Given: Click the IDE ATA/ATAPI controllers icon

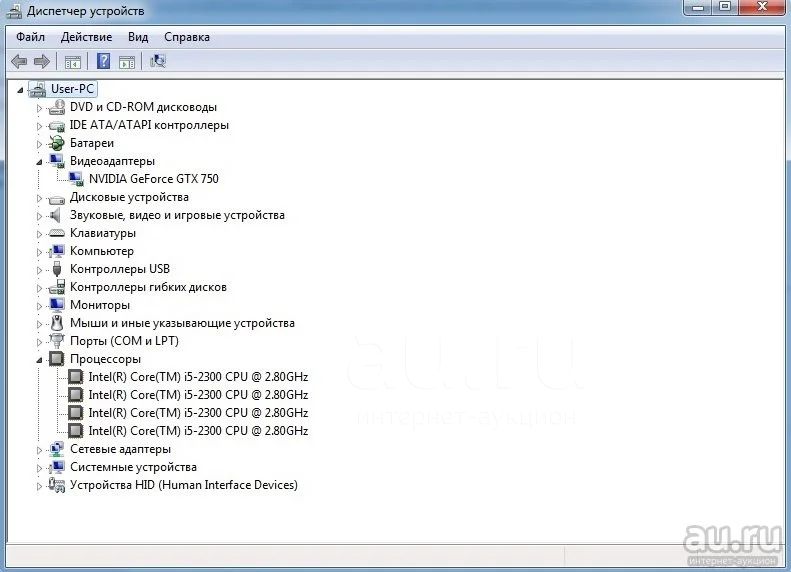Looking at the screenshot, I should [56, 126].
